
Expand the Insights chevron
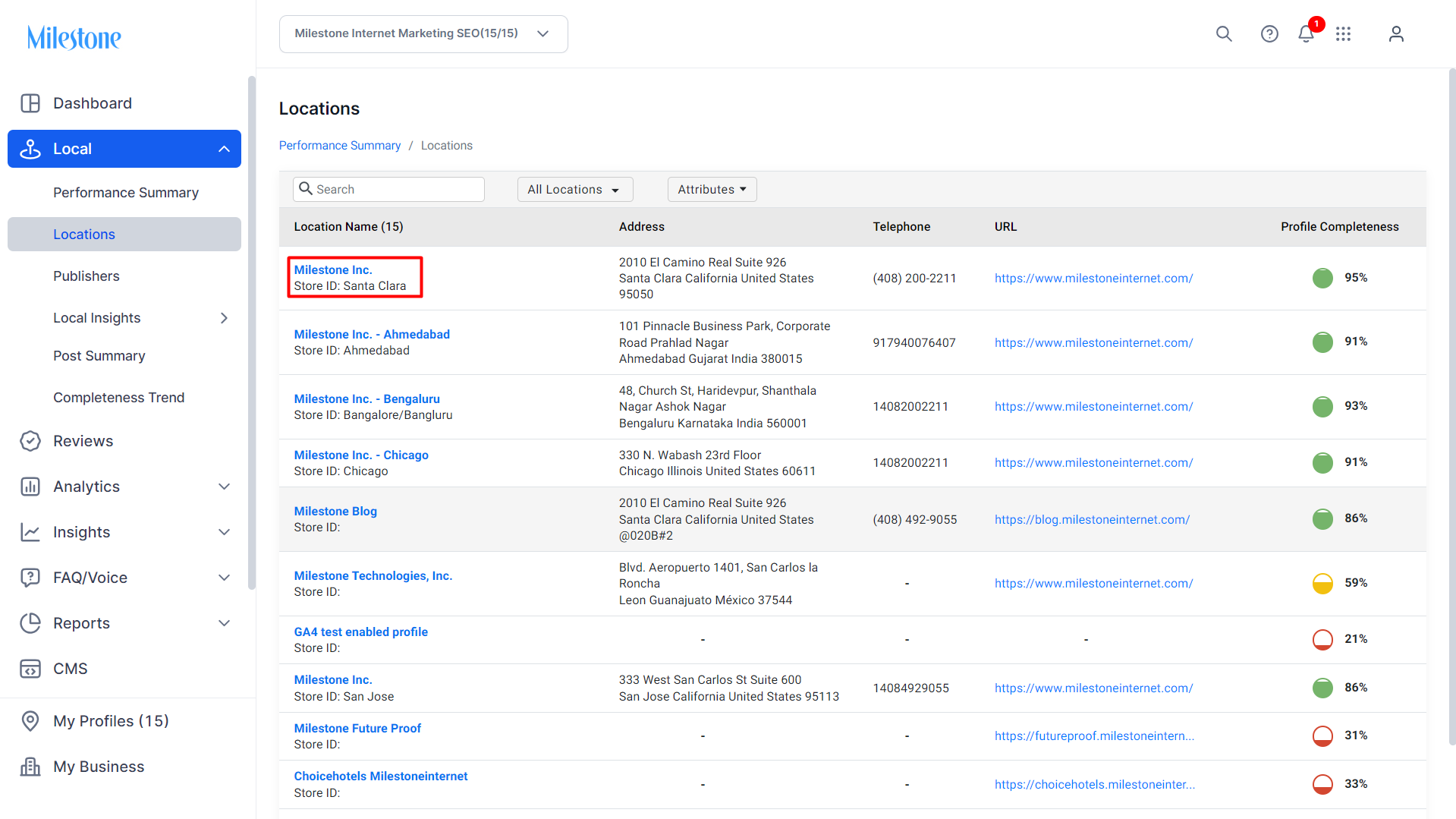click(224, 532)
